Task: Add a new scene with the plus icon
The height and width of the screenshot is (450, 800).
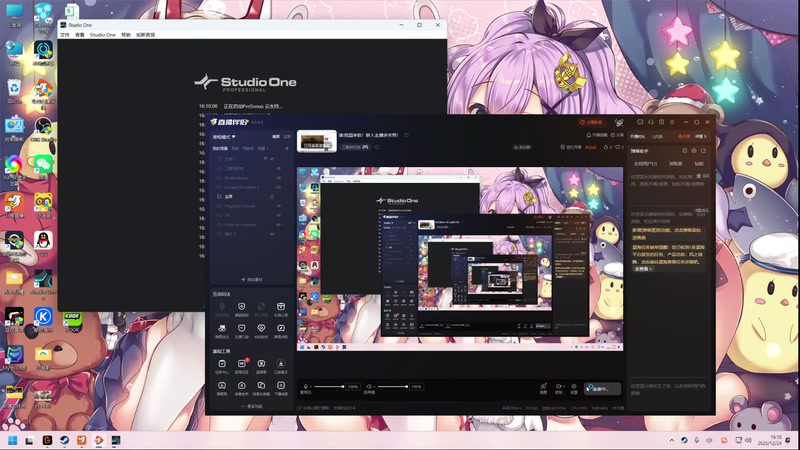Action: [x=287, y=148]
